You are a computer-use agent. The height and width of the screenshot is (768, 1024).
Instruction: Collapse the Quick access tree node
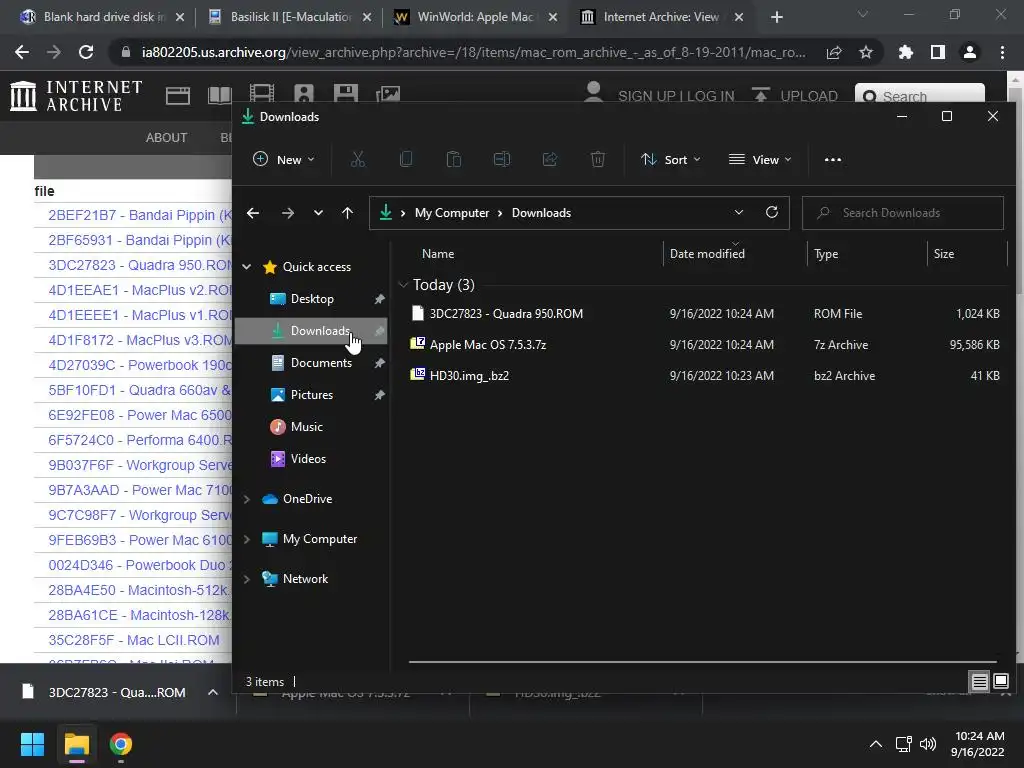click(x=247, y=266)
